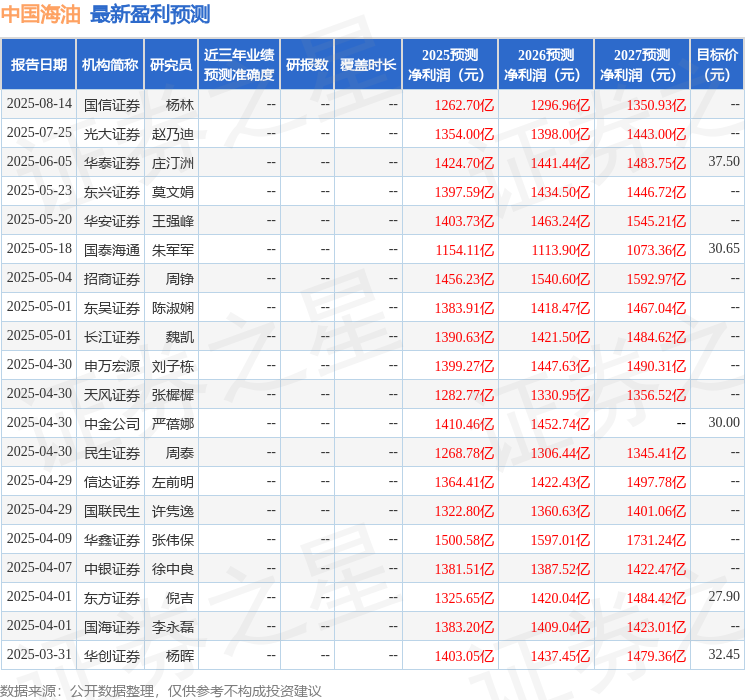Click value 1540.60亿
This screenshot has width=745, height=700.
(x=560, y=279)
